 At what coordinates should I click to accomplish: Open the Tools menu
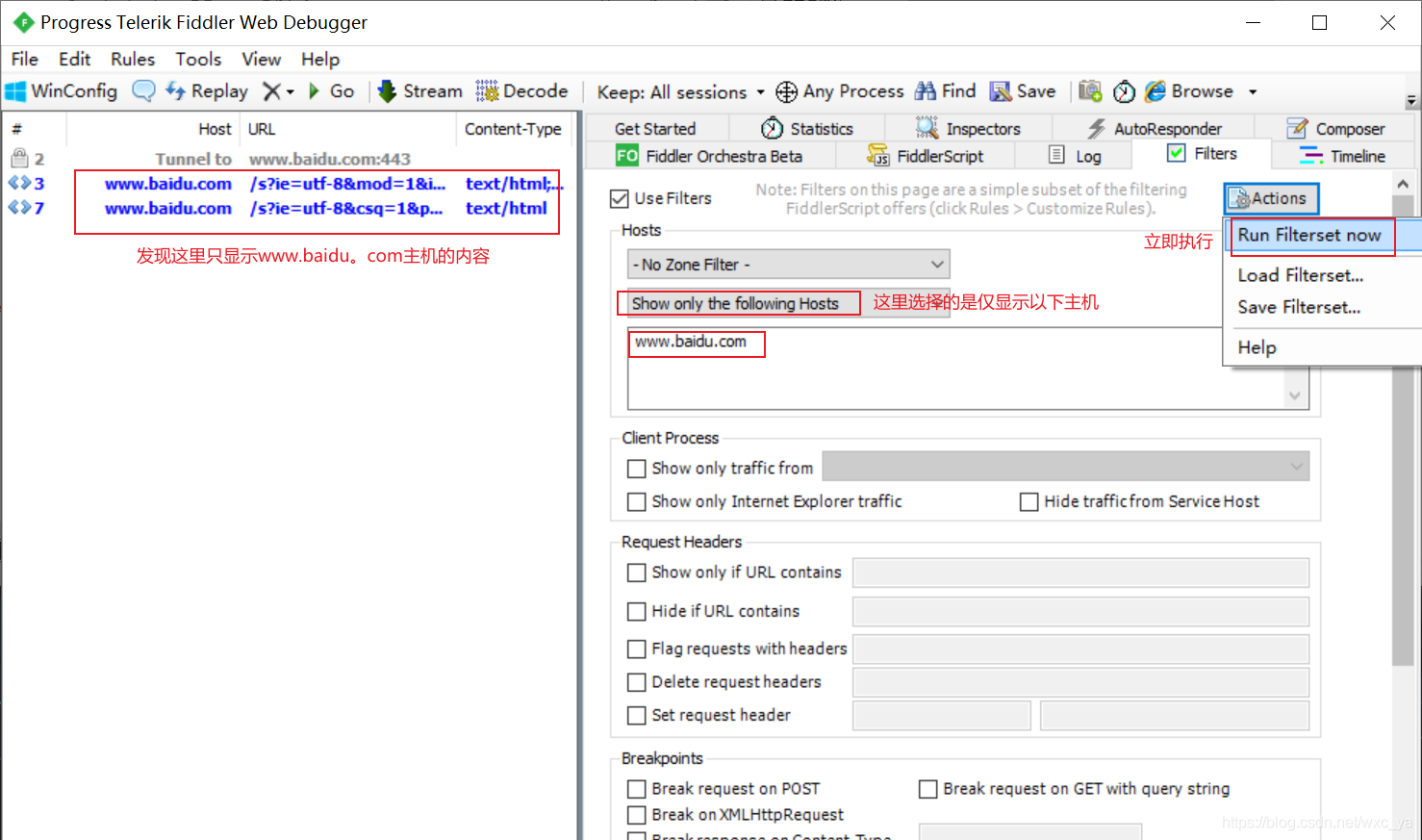(198, 59)
